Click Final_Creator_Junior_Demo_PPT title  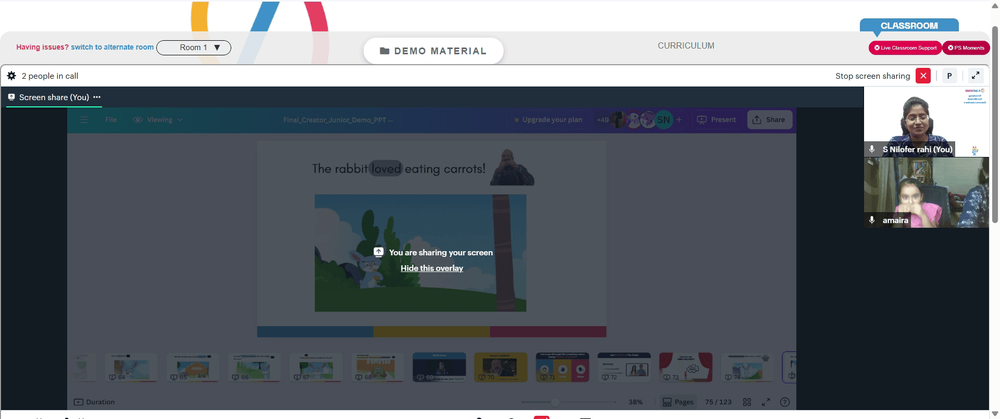pyautogui.click(x=338, y=120)
